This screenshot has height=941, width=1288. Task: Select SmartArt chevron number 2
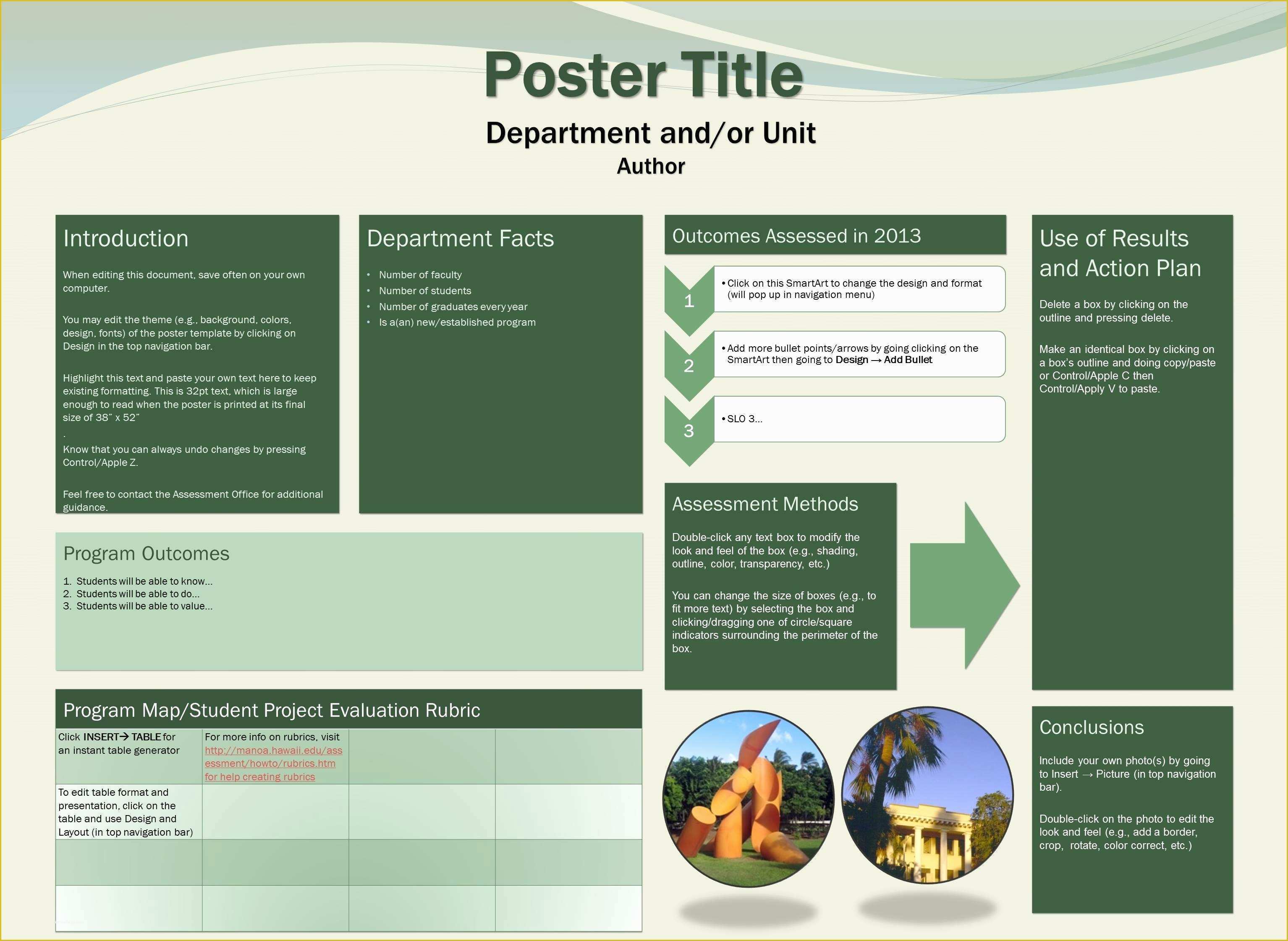tap(689, 367)
